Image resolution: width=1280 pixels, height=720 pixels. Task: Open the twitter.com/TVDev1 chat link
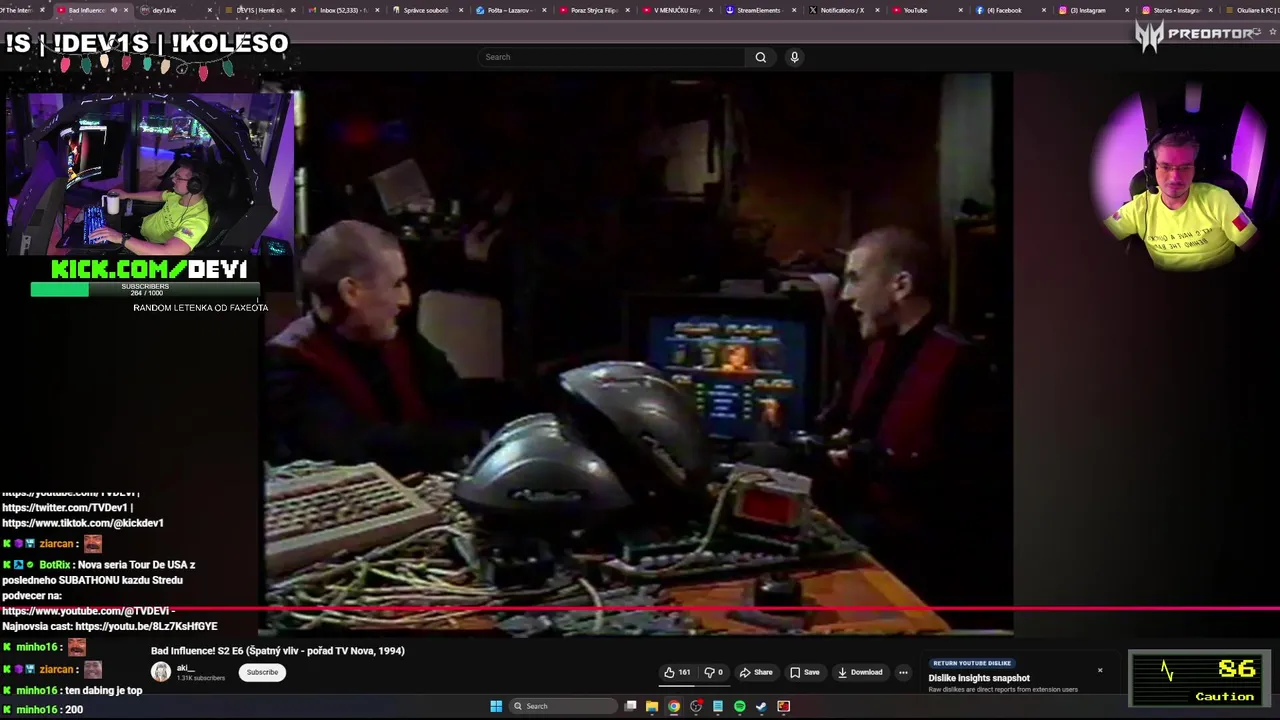coord(66,508)
